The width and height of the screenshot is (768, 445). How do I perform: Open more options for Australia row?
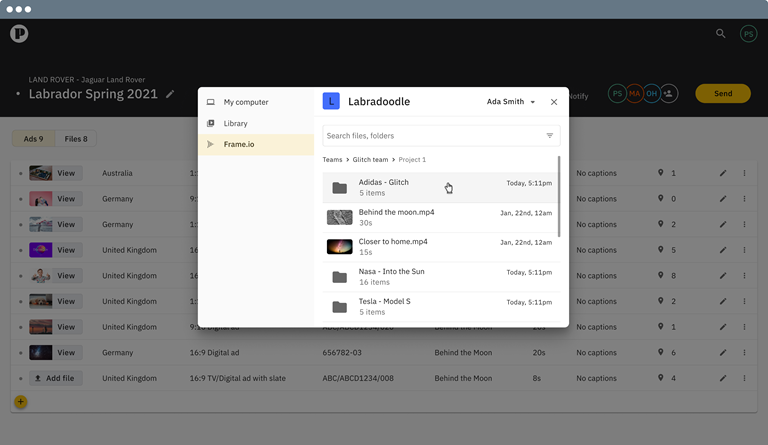pyautogui.click(x=744, y=173)
